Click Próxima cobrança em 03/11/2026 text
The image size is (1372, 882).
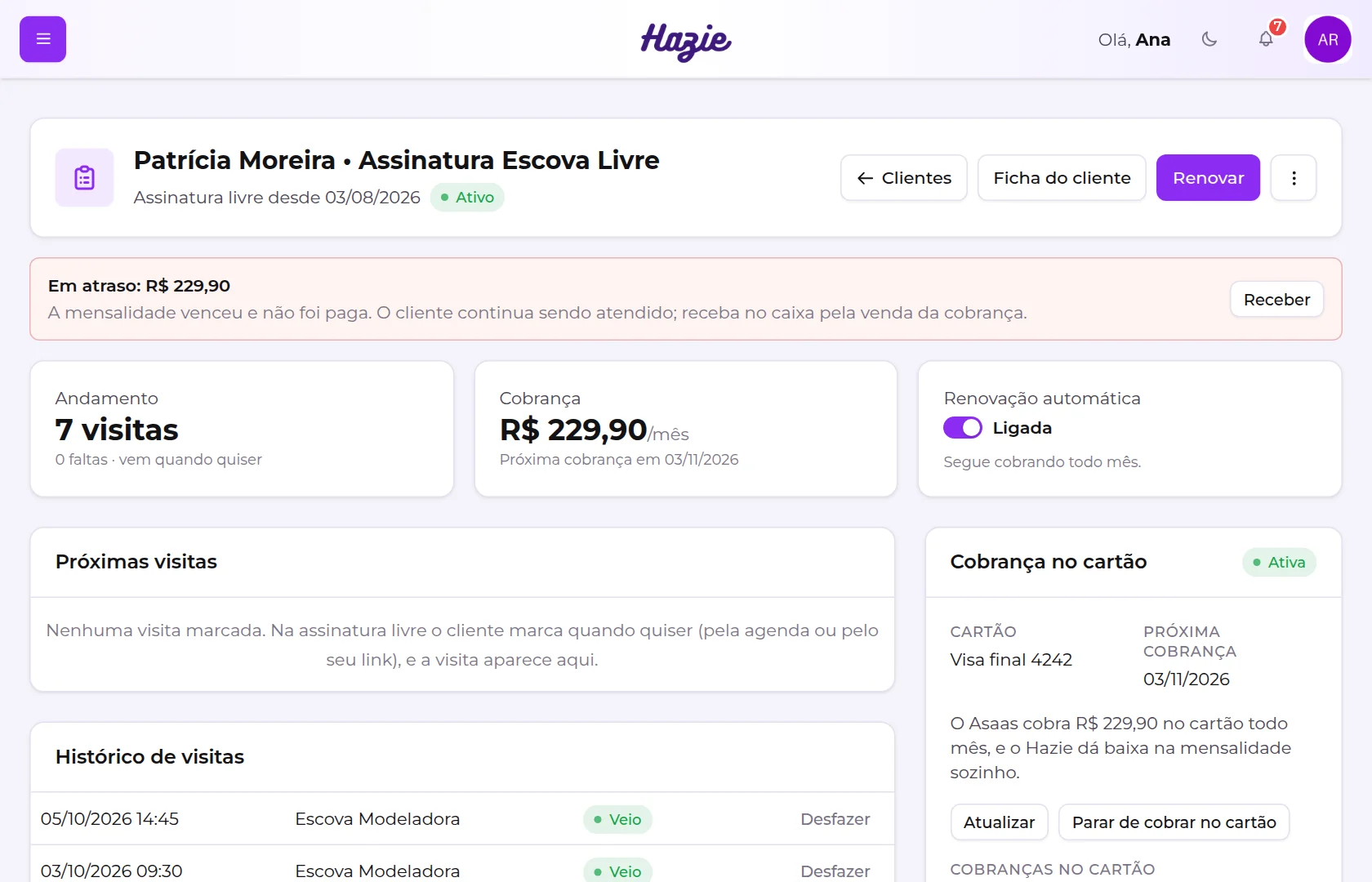click(x=619, y=460)
